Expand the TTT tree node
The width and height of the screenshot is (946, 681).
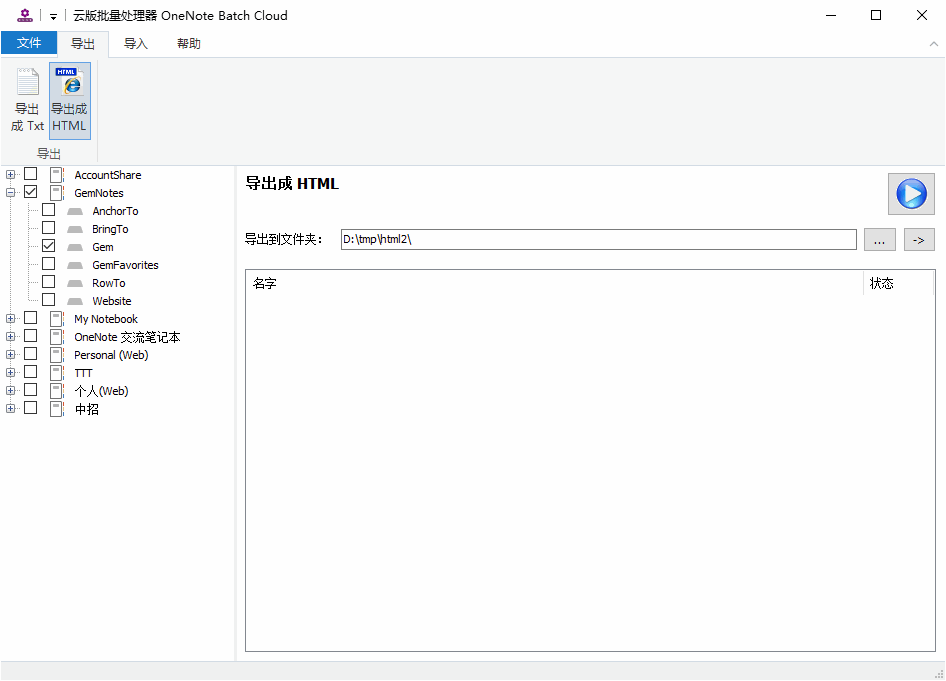click(10, 373)
